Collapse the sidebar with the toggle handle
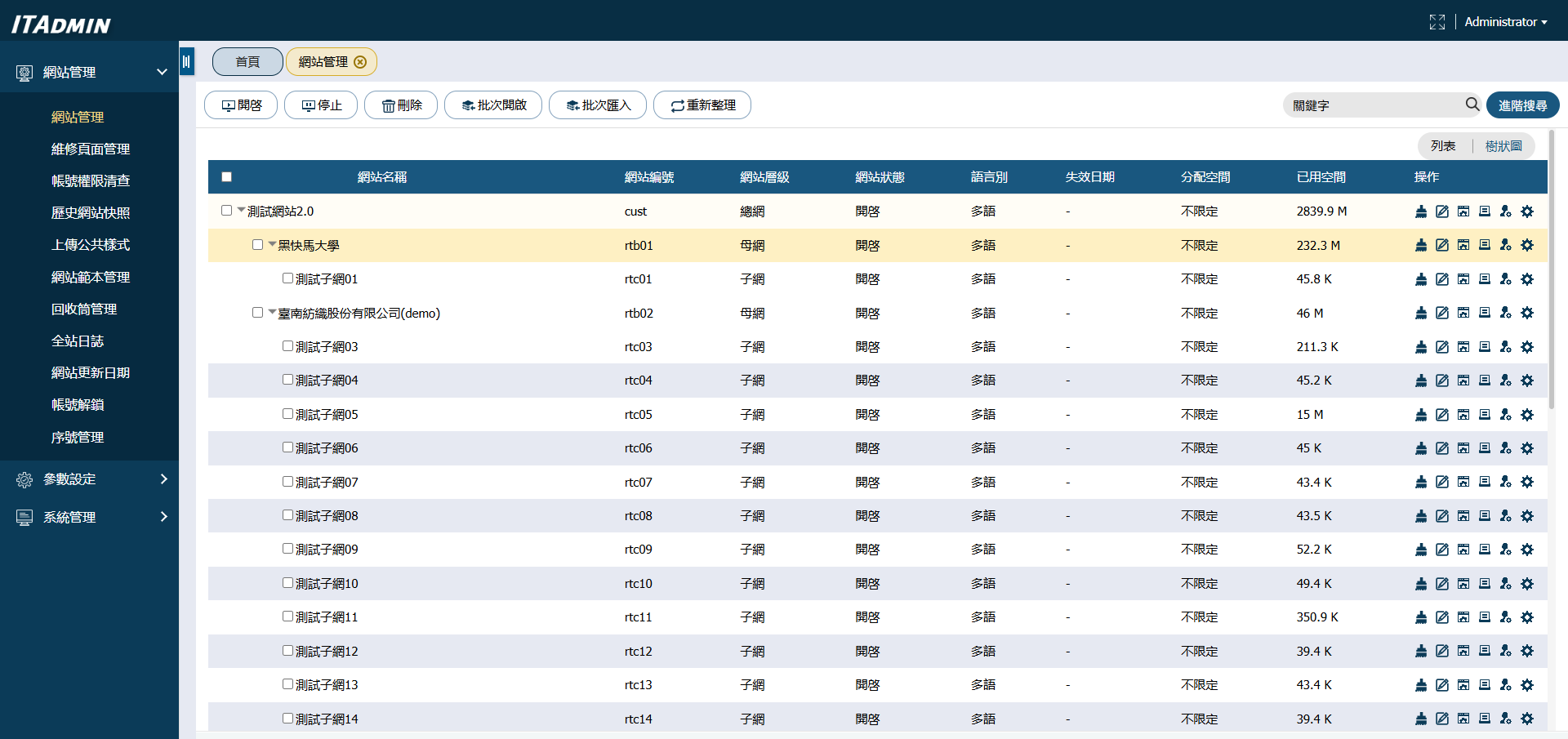1568x739 pixels. pos(187,61)
